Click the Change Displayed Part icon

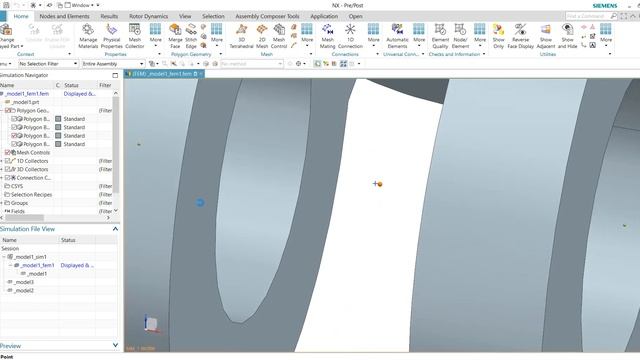click(x=6, y=30)
